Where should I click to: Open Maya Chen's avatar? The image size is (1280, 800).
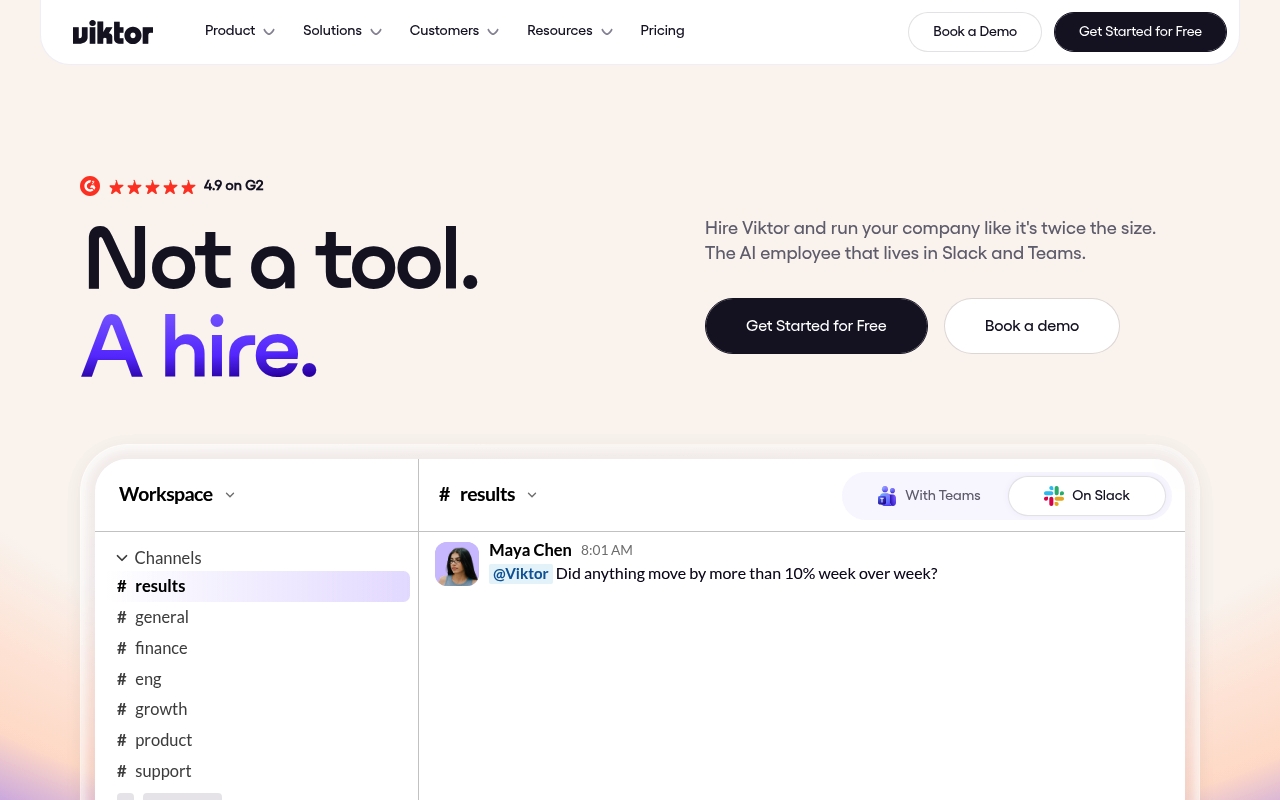coord(457,564)
